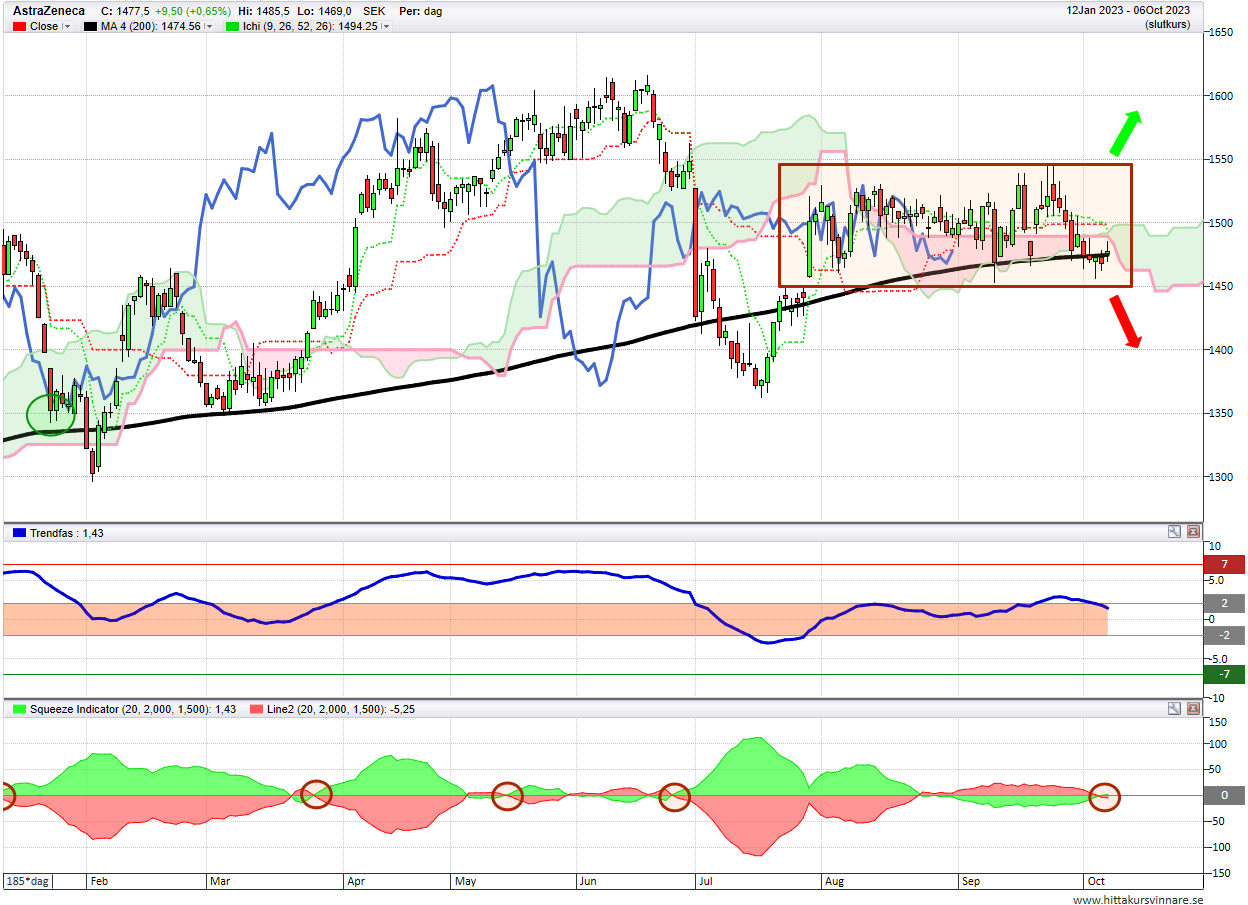Click the red Close color swatch

[19, 27]
